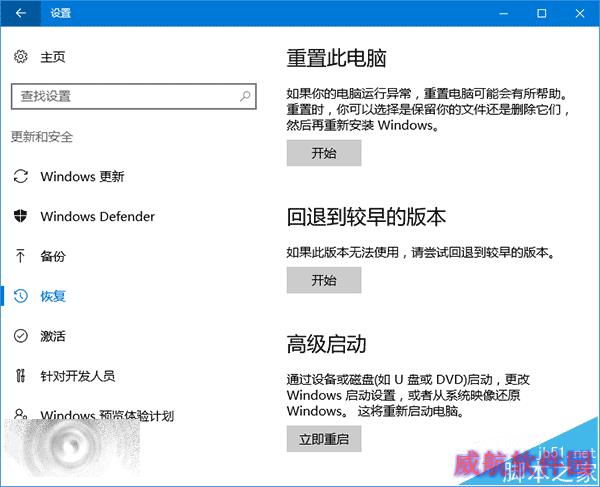Click the 恢复 clock history icon
600x487 pixels.
coord(21,296)
